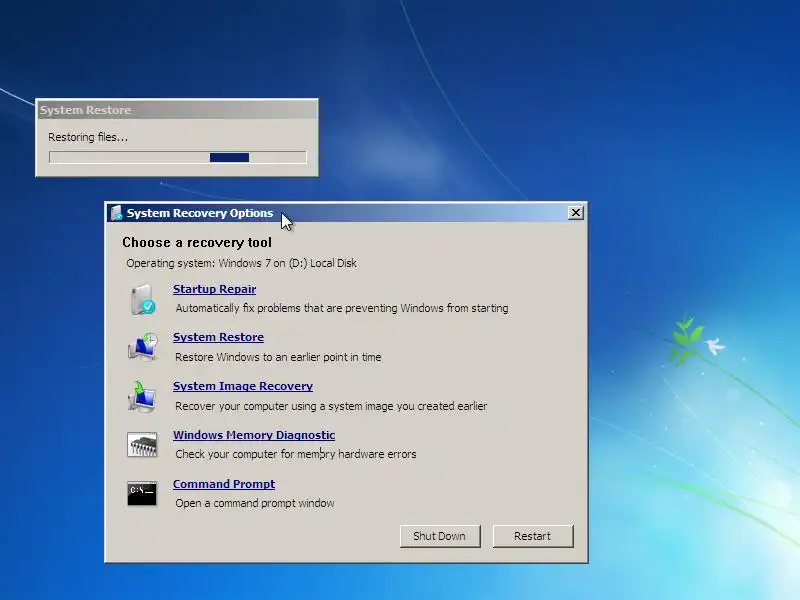Screen dimensions: 800x600
Task: Run Windows Memory Diagnostic link
Action: click(254, 435)
